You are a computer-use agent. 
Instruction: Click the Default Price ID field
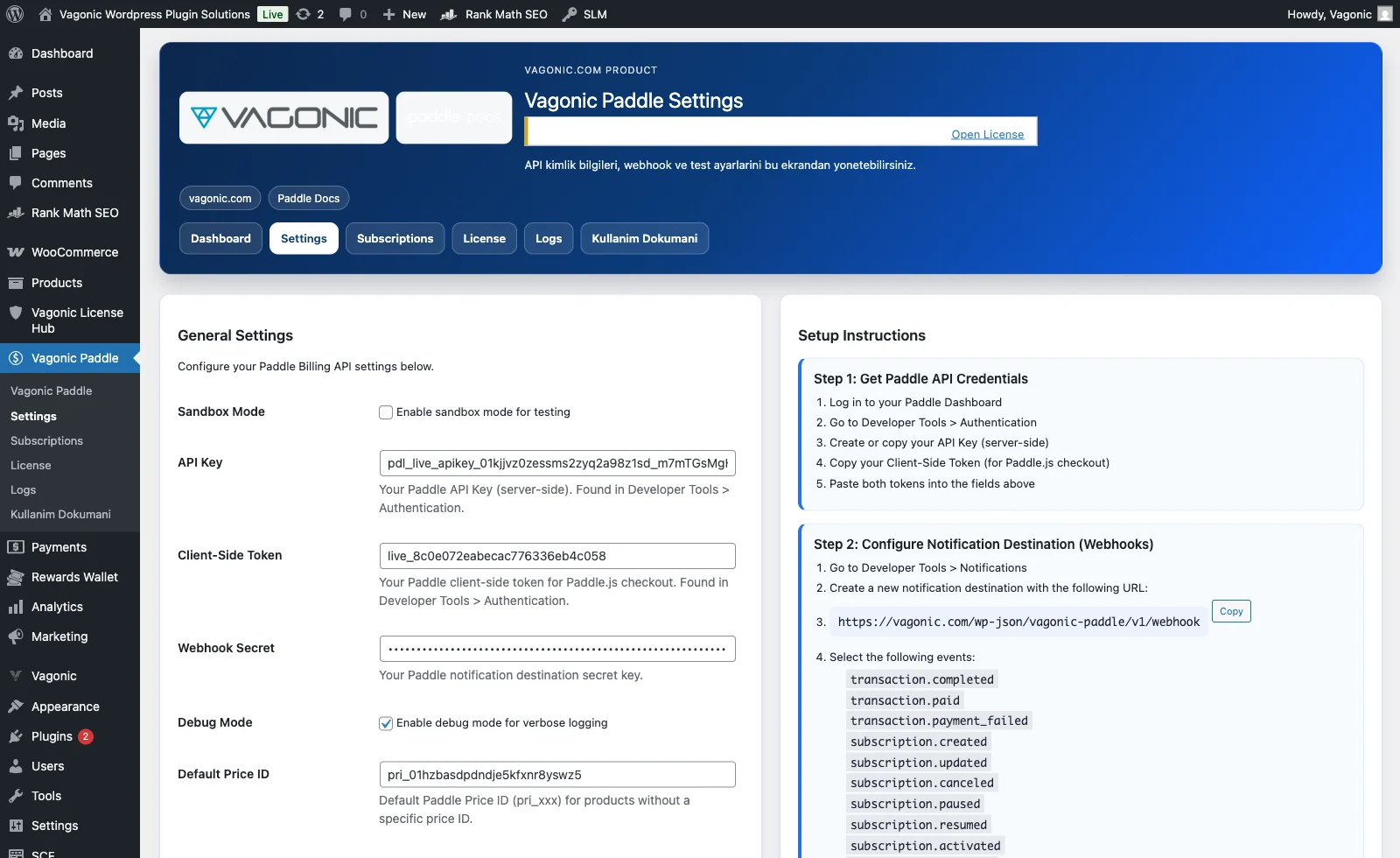[x=557, y=775]
